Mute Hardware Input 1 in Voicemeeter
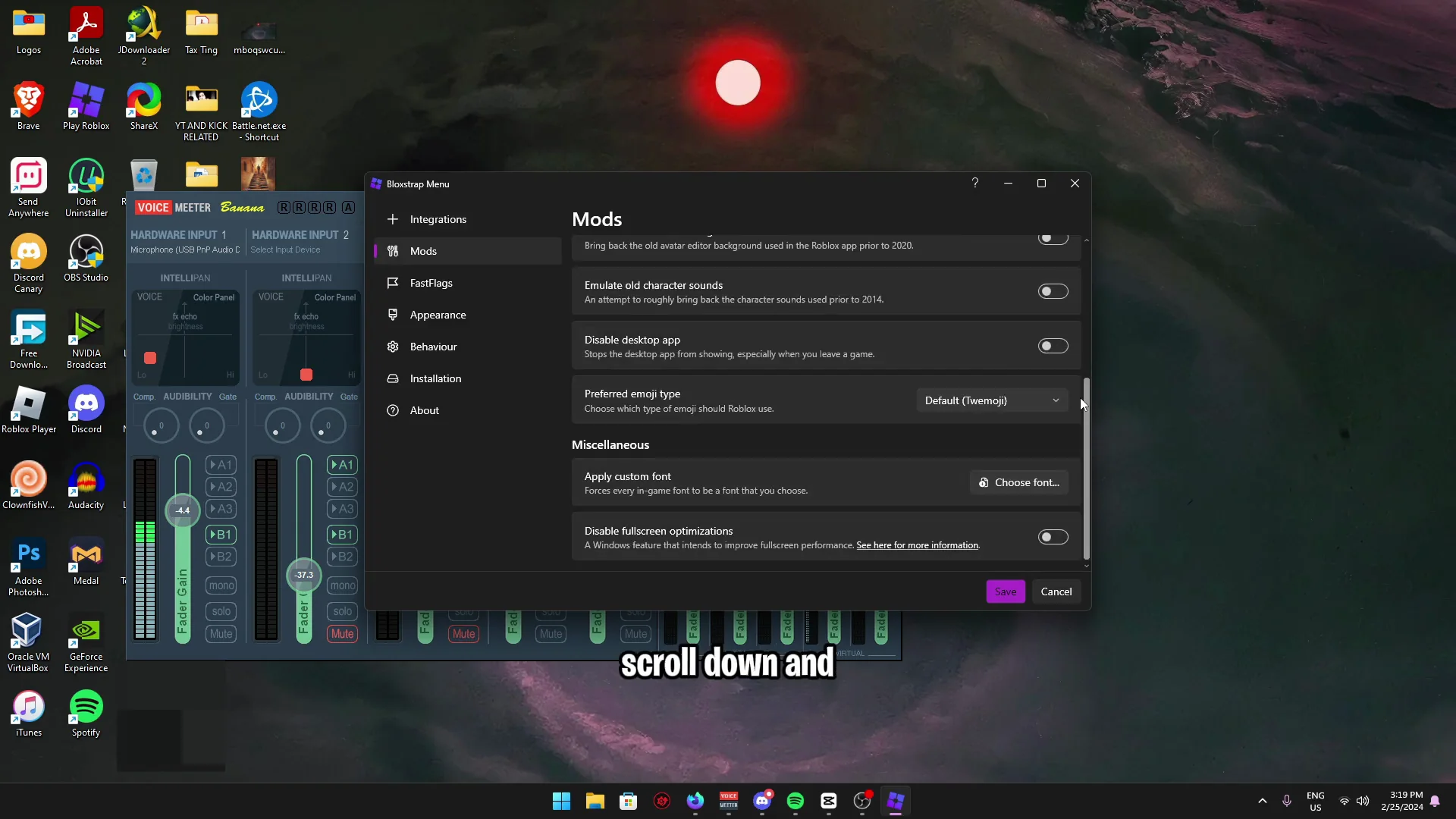Viewport: 1456px width, 819px height. (220, 634)
